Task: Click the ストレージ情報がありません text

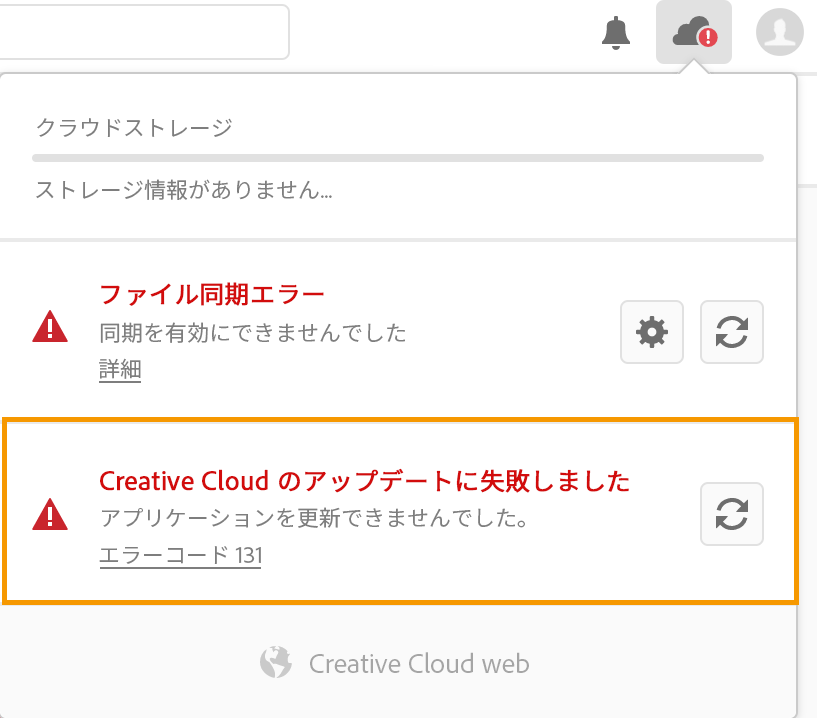Action: [x=183, y=190]
